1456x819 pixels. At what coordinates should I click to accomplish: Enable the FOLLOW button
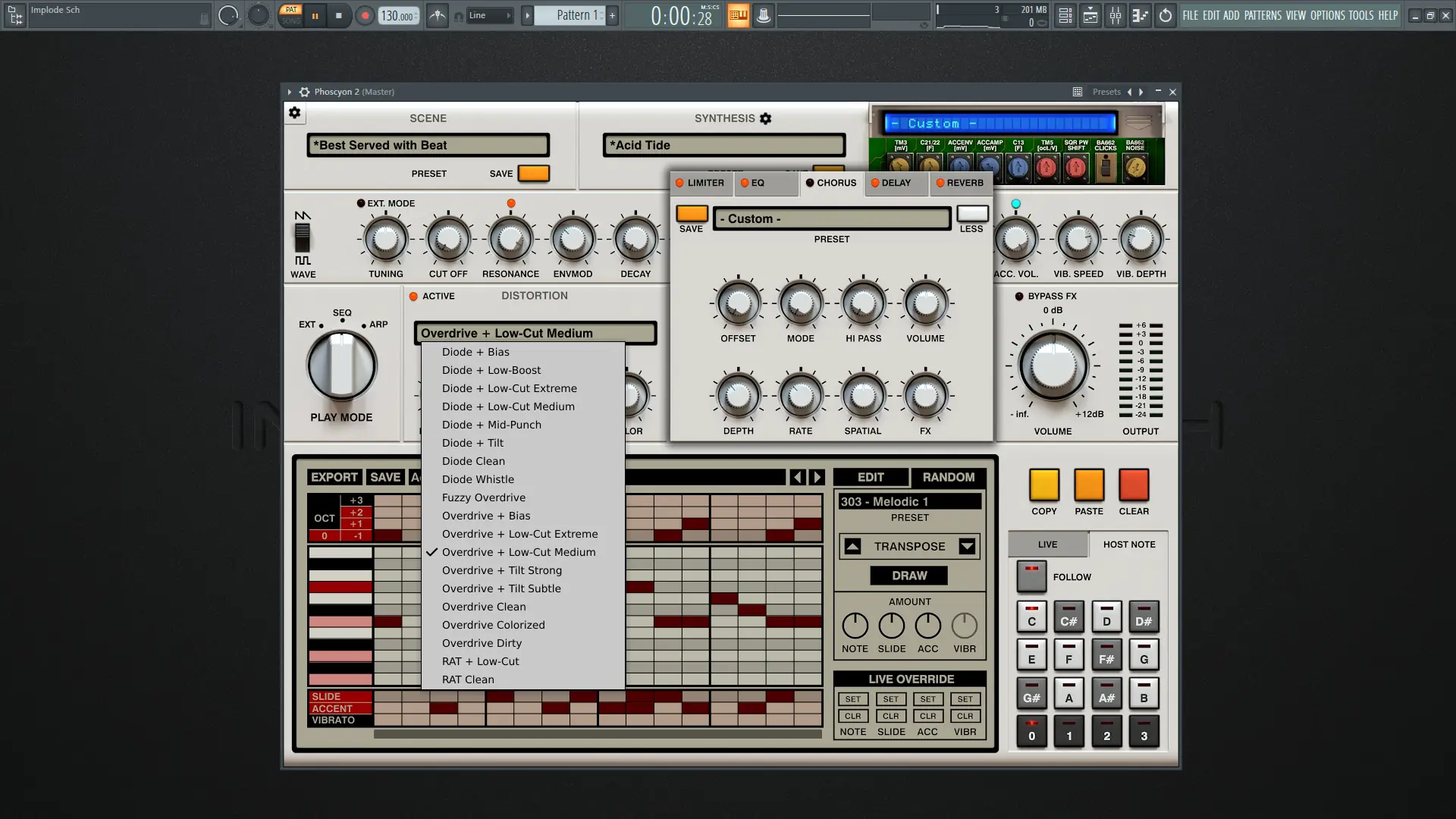click(x=1031, y=576)
